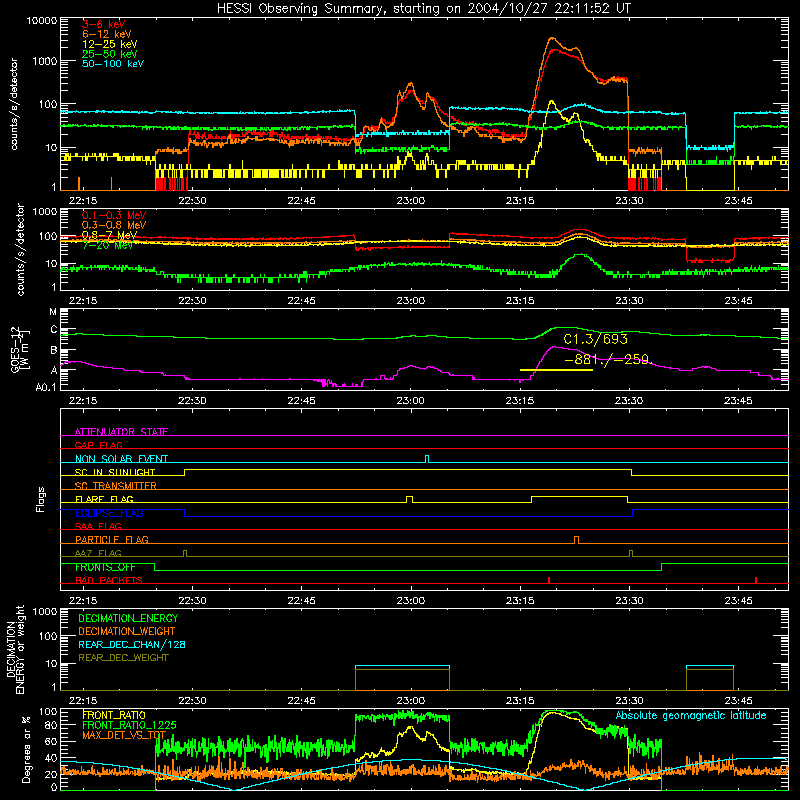Screen dimensions: 800x800
Task: Select the ATTENUATOR_STATE flag label
Action: (x=121, y=432)
